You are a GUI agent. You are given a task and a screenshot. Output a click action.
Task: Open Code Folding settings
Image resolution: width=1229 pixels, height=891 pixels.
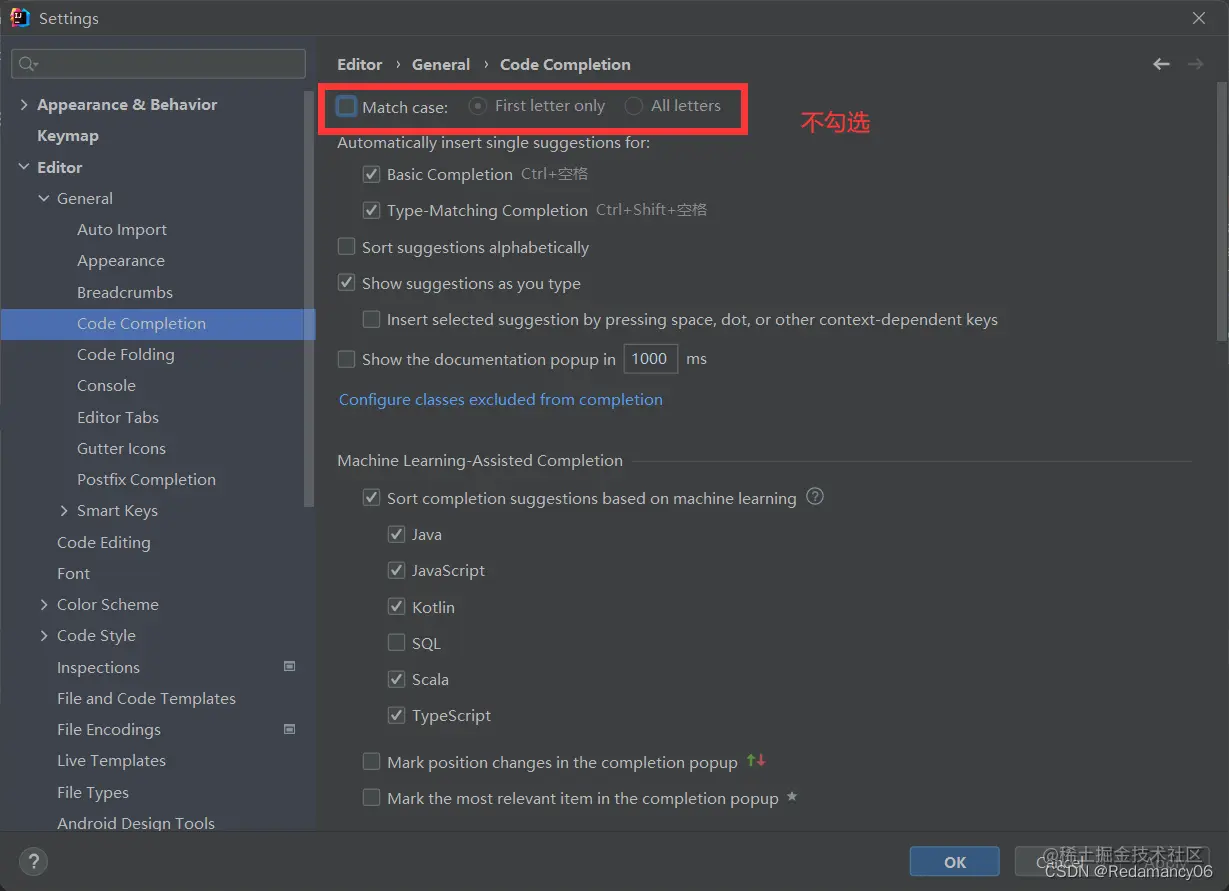[x=126, y=354]
